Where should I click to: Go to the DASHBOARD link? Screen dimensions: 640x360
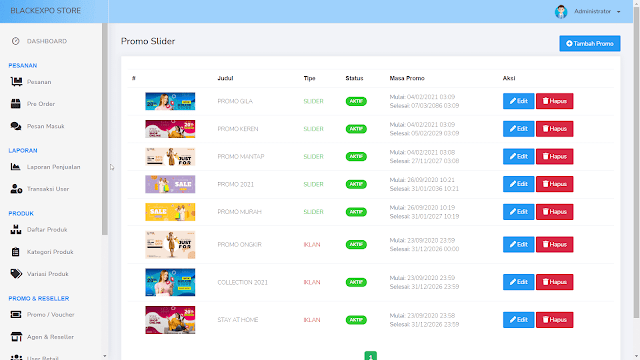coord(47,41)
